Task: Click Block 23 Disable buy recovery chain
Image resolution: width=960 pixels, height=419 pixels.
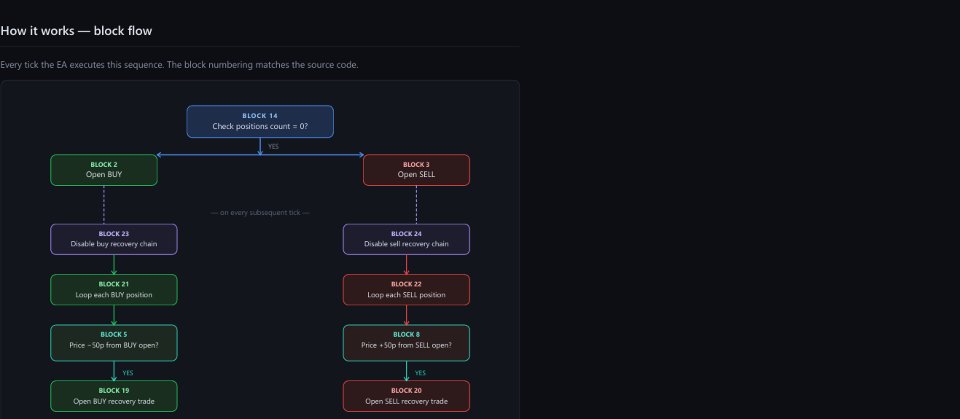Action: 114,239
